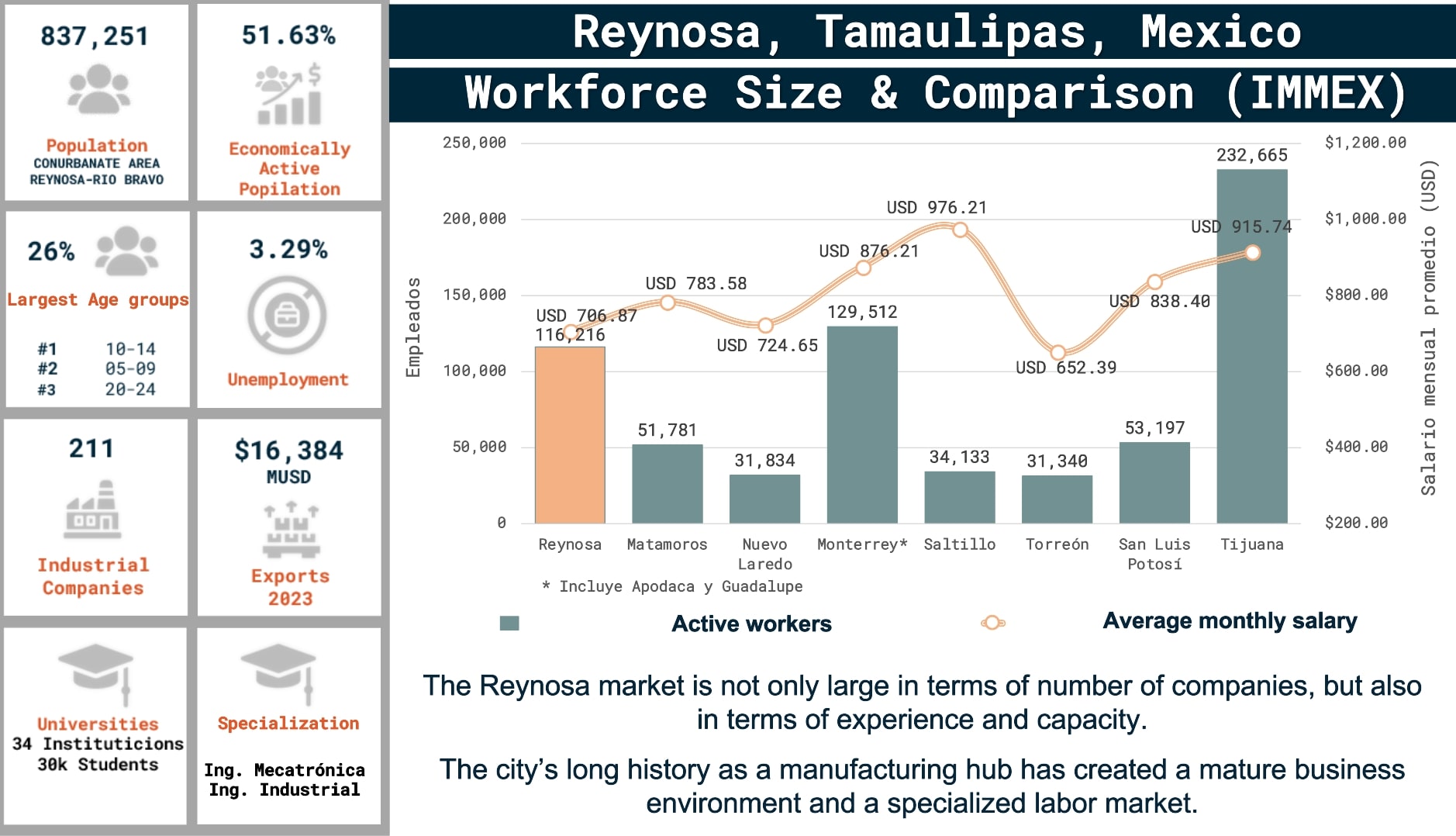Click the 'USD 915.74' salary label

[1241, 226]
